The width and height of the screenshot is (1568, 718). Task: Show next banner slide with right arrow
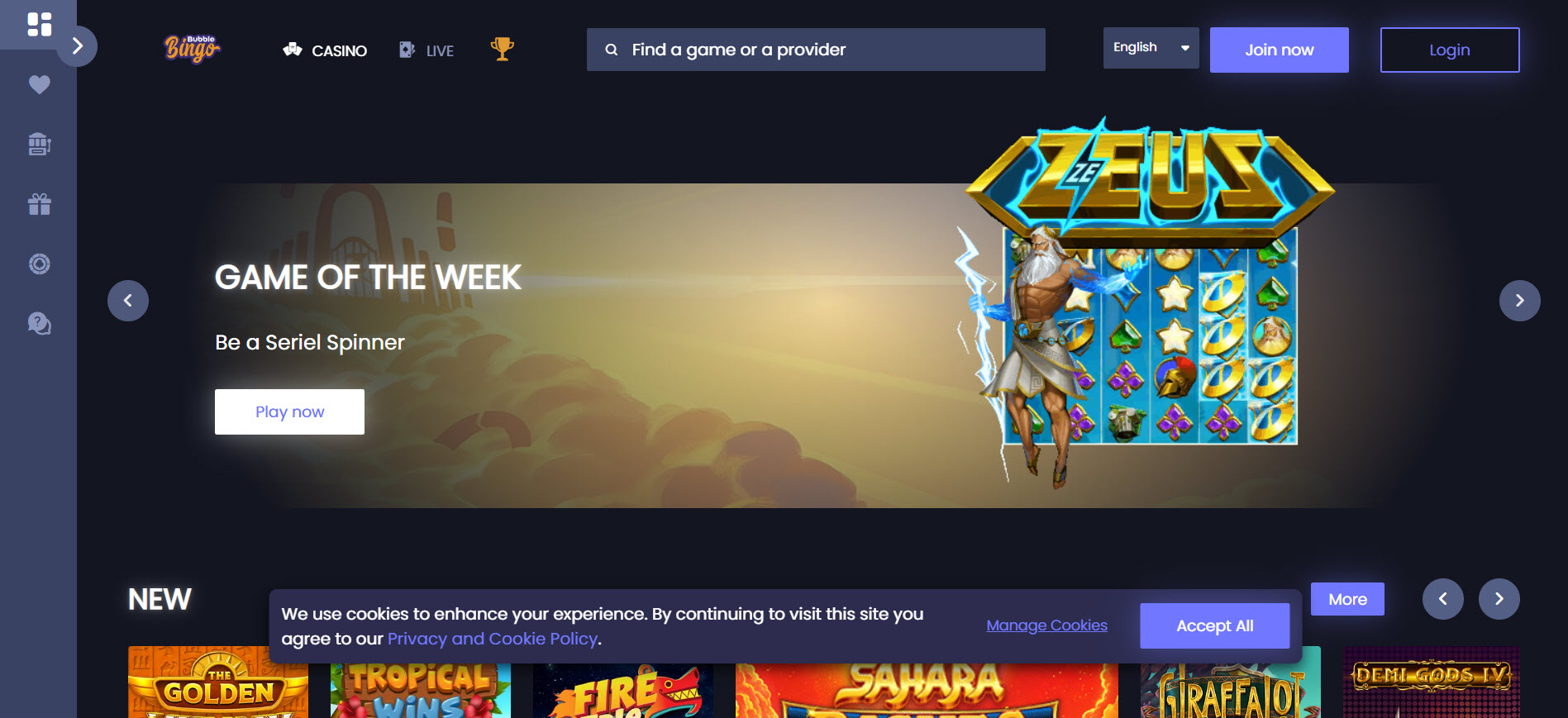1519,301
